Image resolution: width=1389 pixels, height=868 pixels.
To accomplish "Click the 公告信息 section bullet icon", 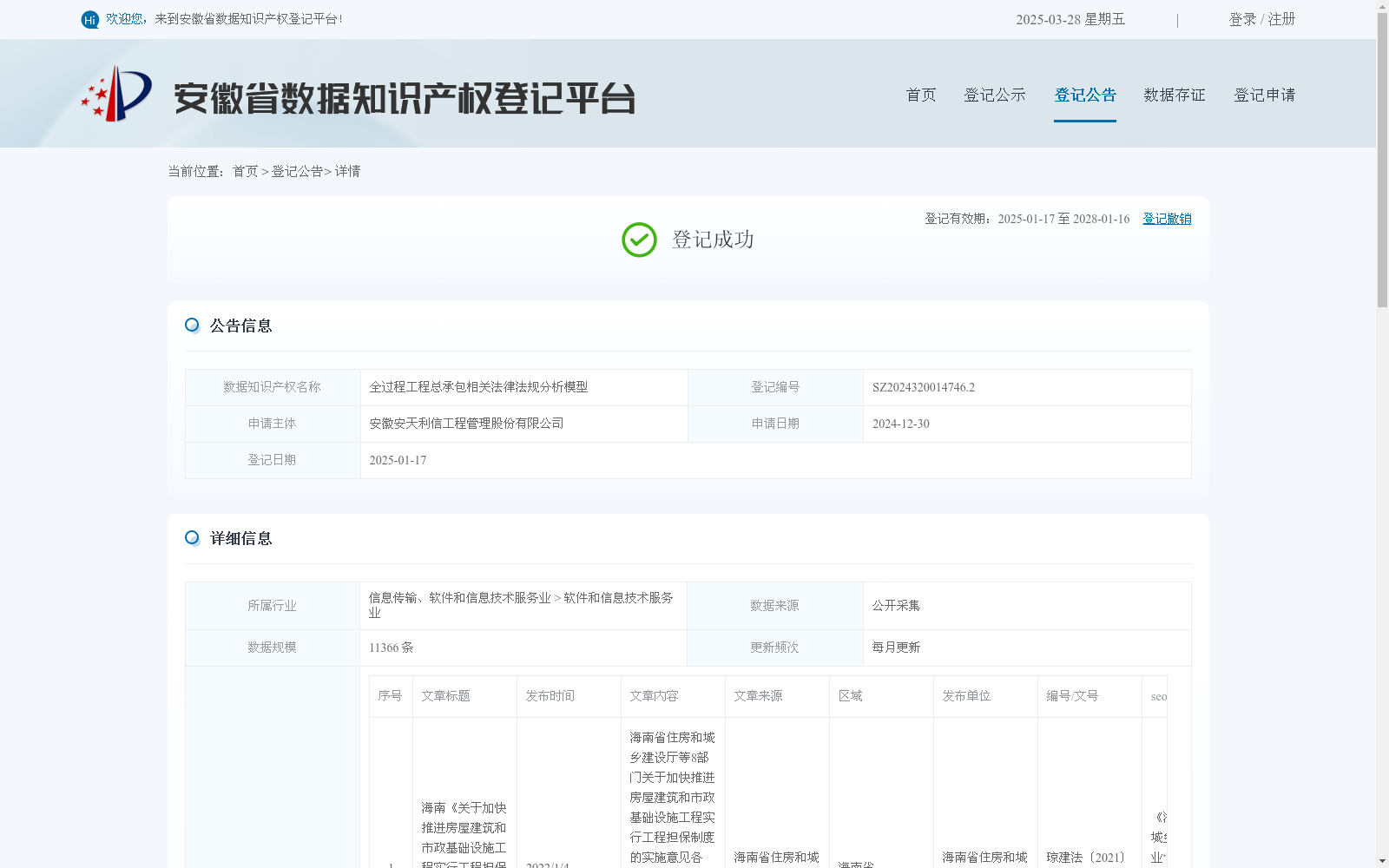I will pos(192,325).
